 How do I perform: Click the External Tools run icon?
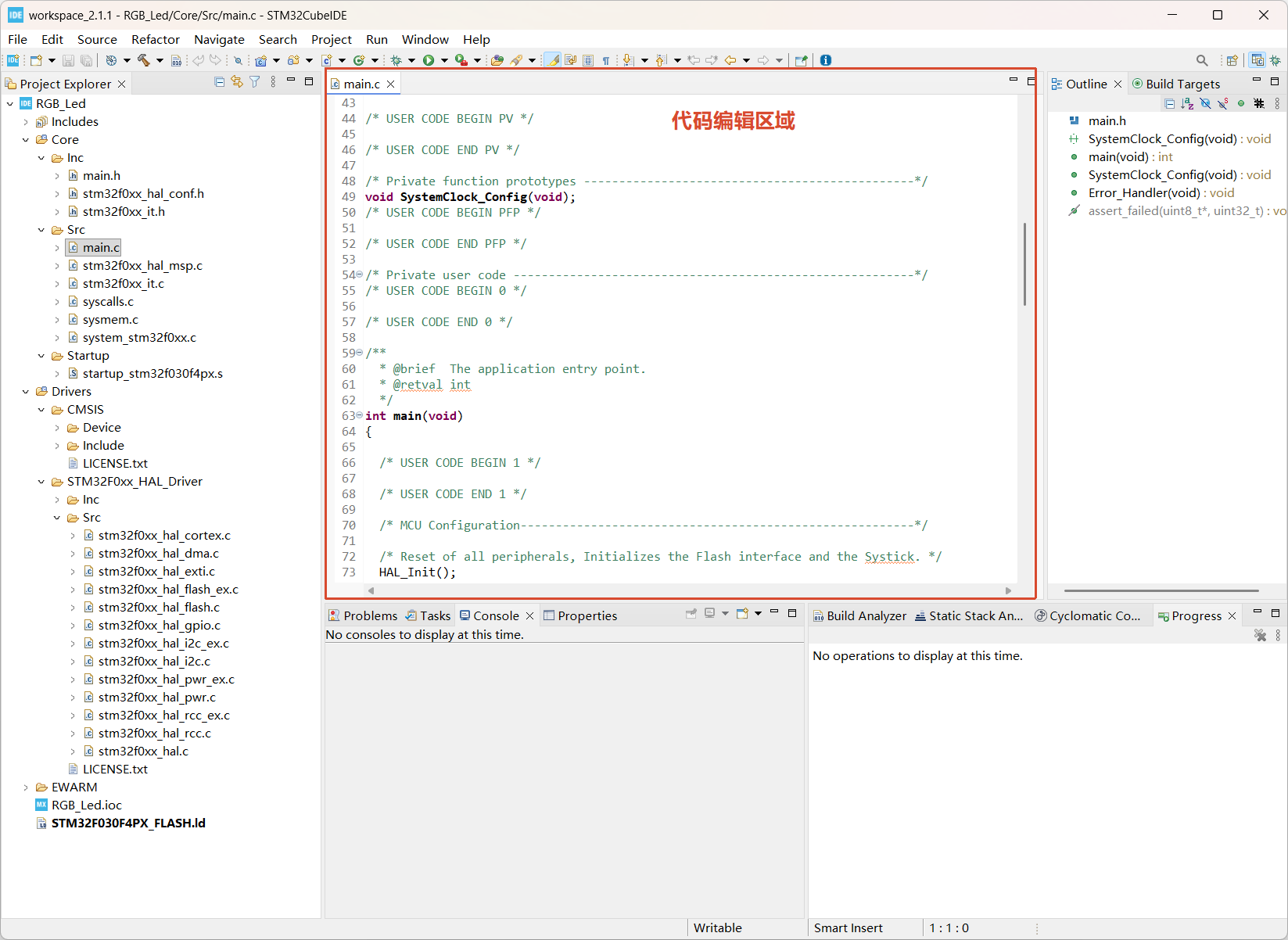461,60
